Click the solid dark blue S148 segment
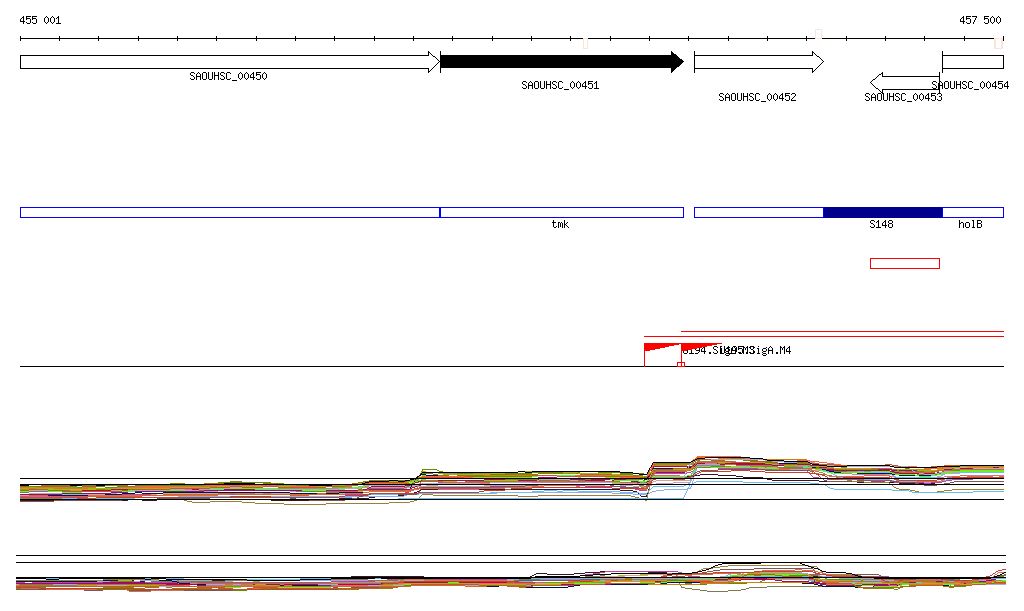The height and width of the screenshot is (611, 1024). click(x=882, y=212)
